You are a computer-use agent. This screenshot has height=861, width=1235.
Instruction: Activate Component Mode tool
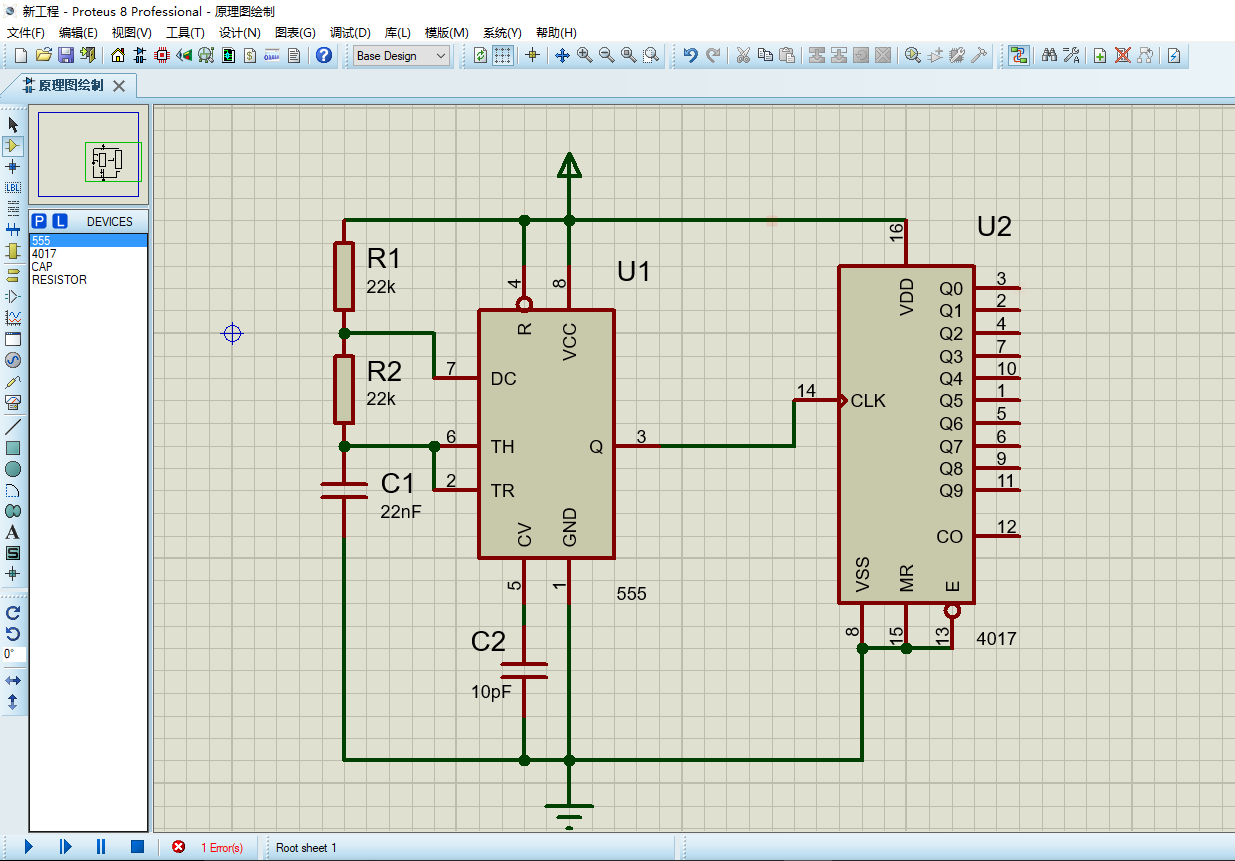pyautogui.click(x=13, y=146)
